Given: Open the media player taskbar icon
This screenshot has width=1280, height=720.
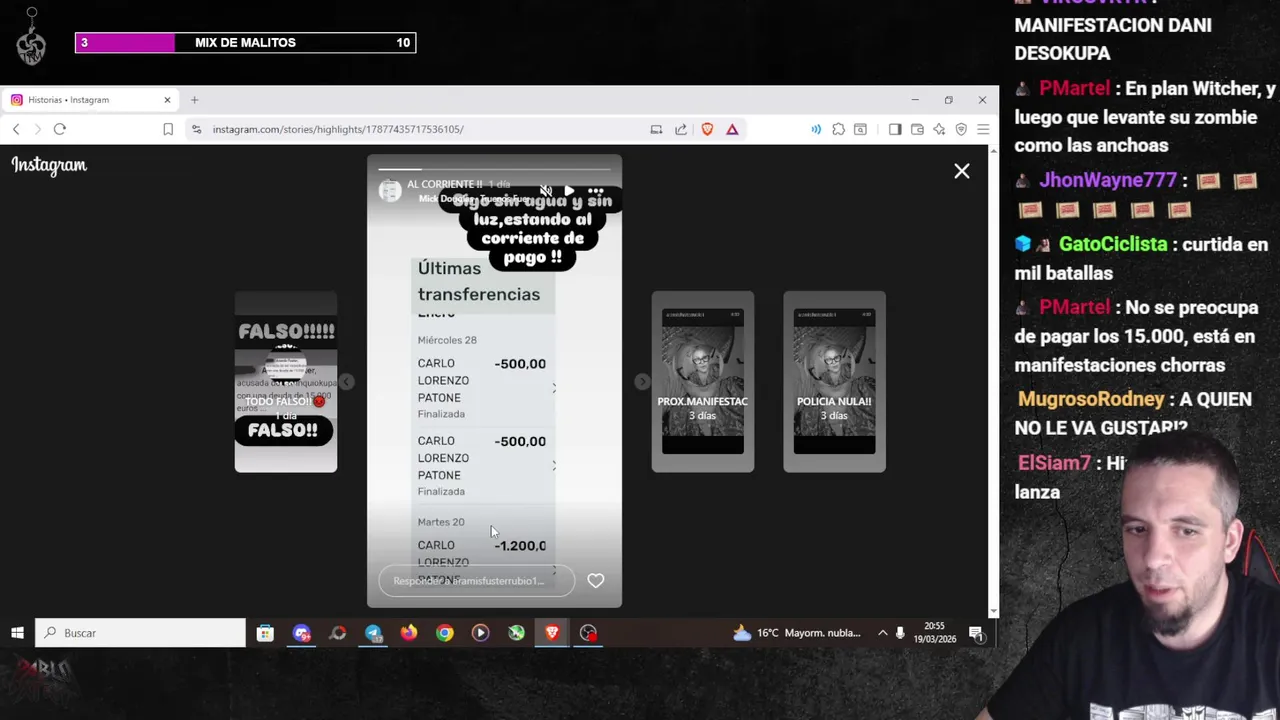Looking at the screenshot, I should pos(481,633).
